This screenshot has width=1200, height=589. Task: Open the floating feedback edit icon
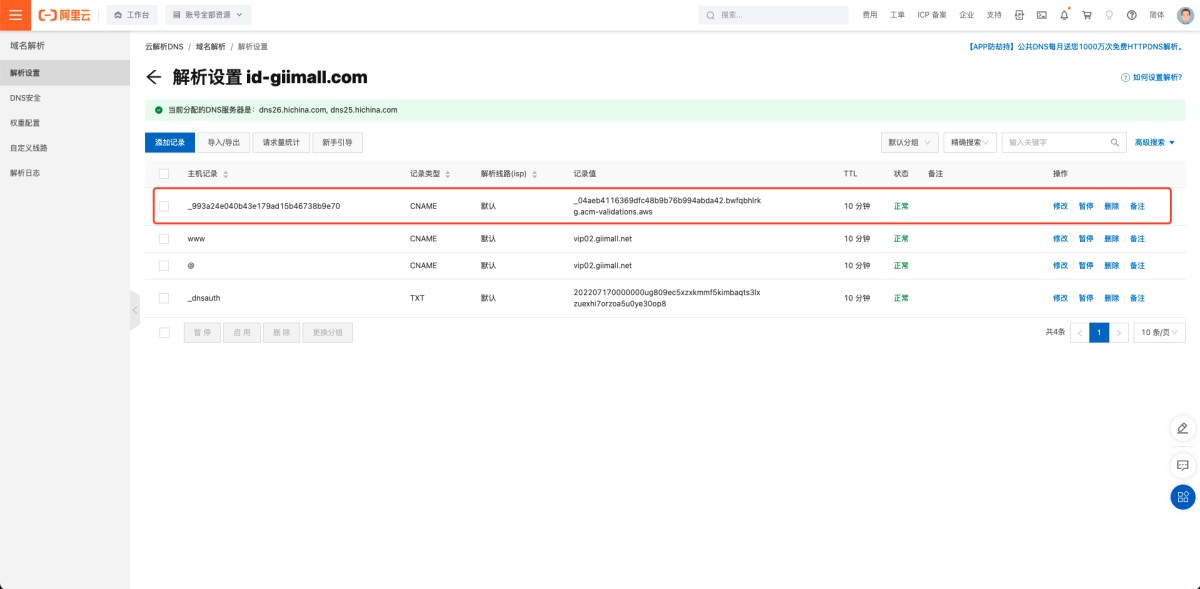point(1183,428)
